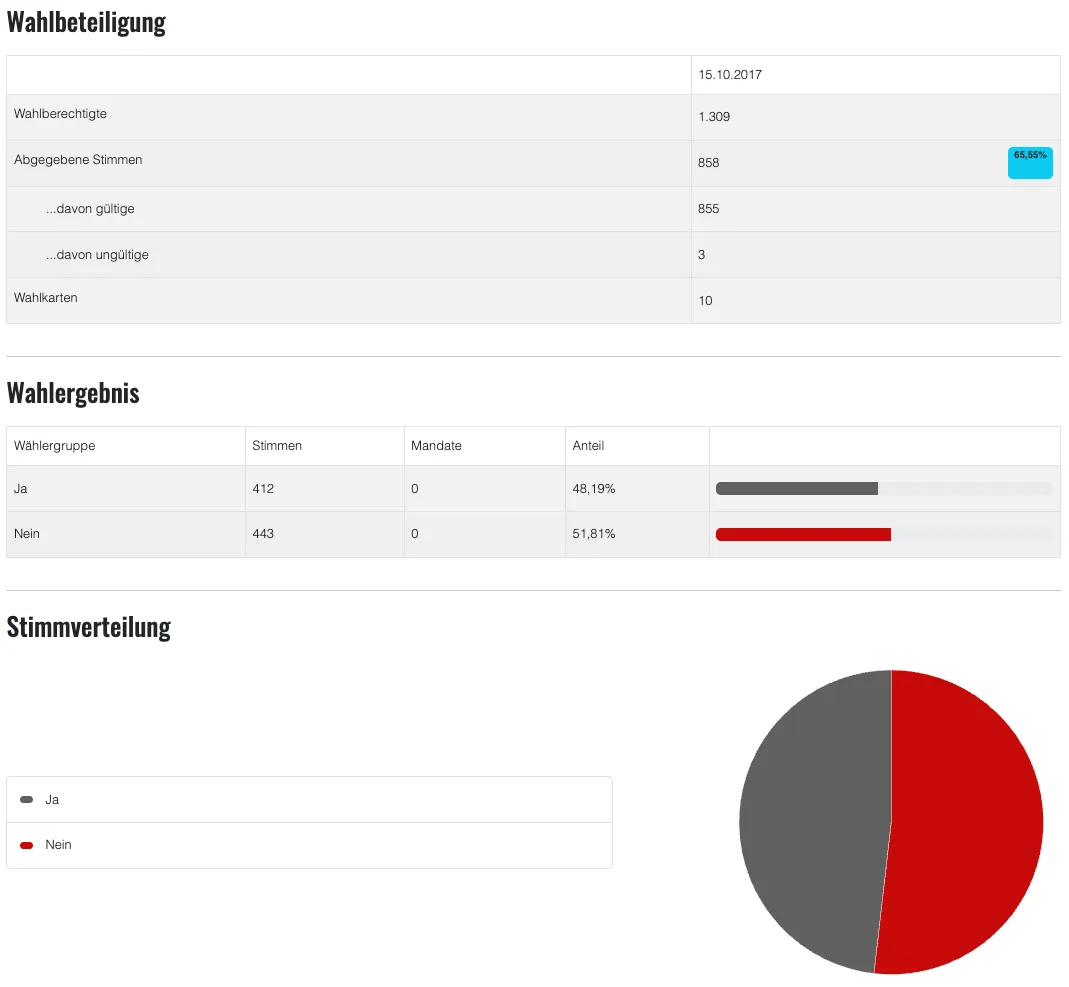Viewport: 1069px width, 987px height.
Task: Click the Wählergruppe column header
Action: tap(55, 446)
